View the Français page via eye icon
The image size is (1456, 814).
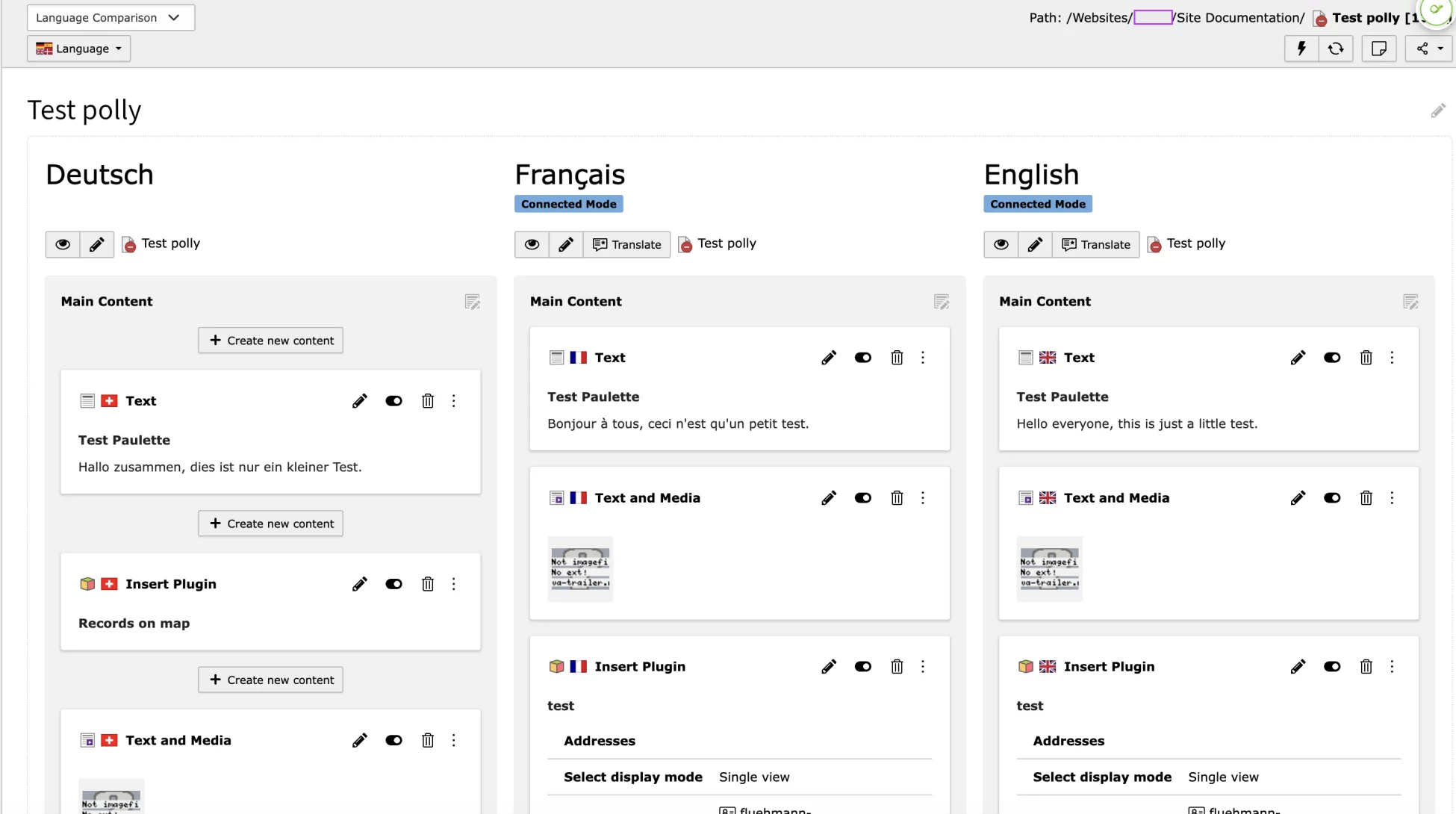point(532,244)
